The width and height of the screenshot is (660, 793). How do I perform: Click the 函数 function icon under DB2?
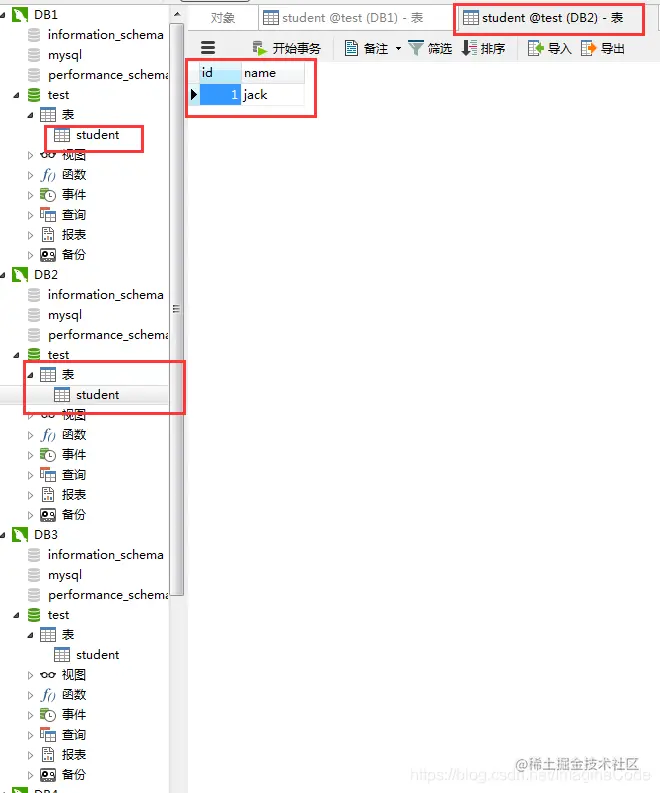48,434
